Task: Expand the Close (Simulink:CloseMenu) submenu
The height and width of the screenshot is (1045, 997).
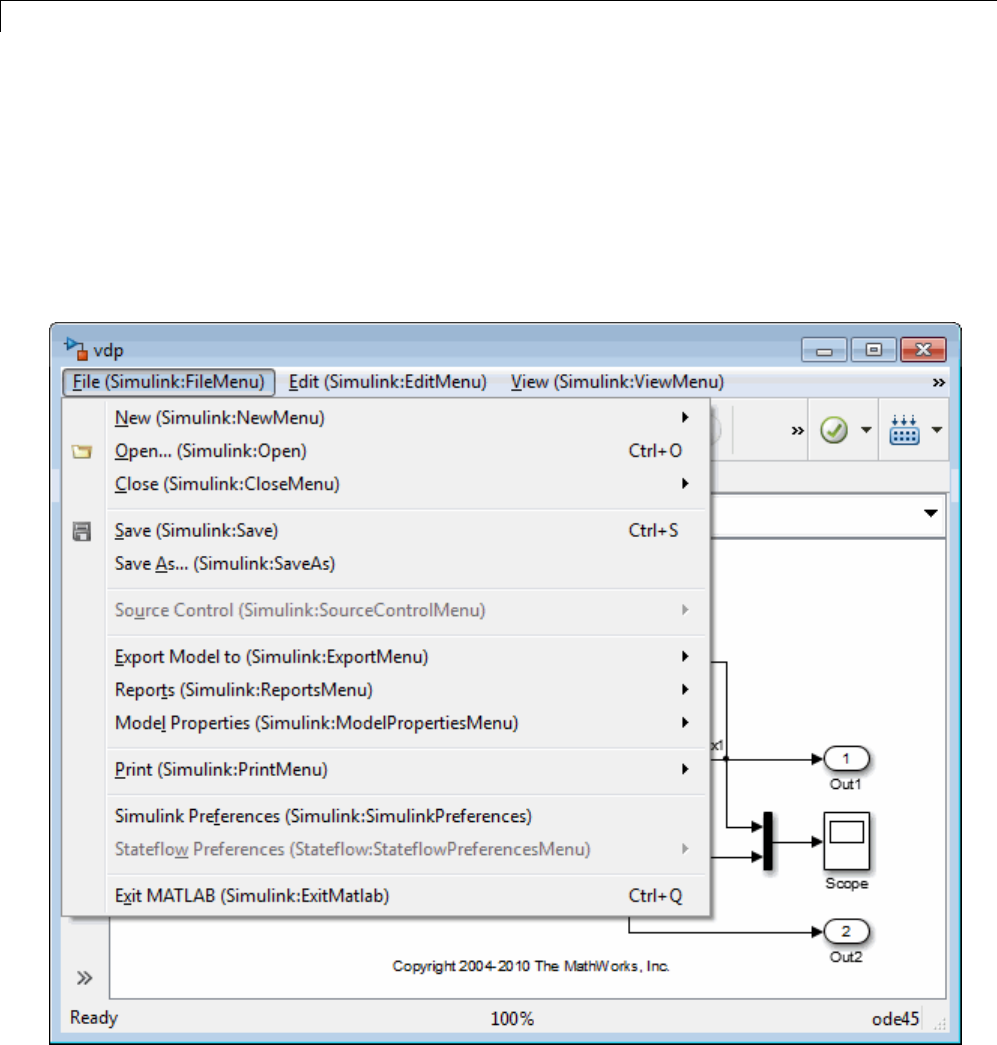Action: [407, 484]
